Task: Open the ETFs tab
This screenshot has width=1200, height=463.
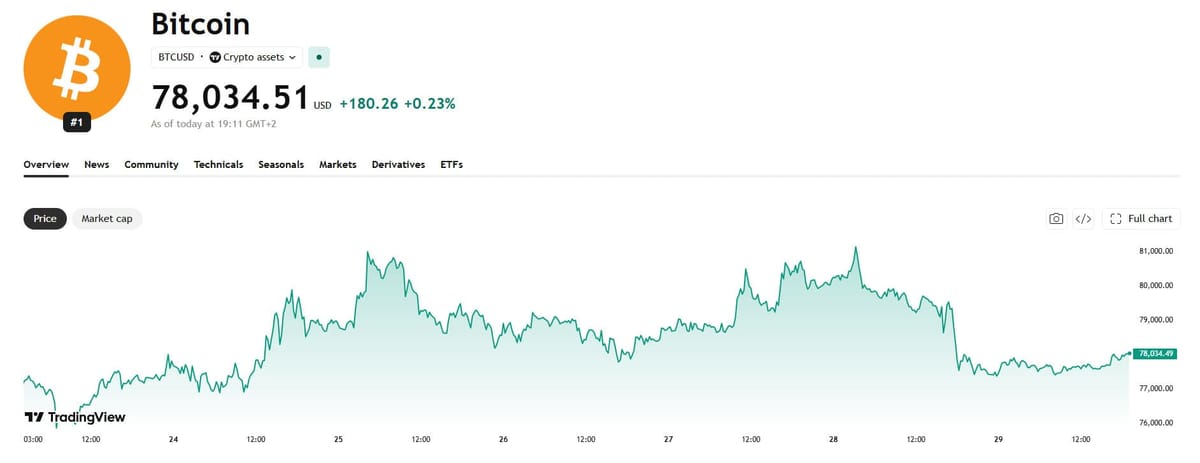Action: 452,164
